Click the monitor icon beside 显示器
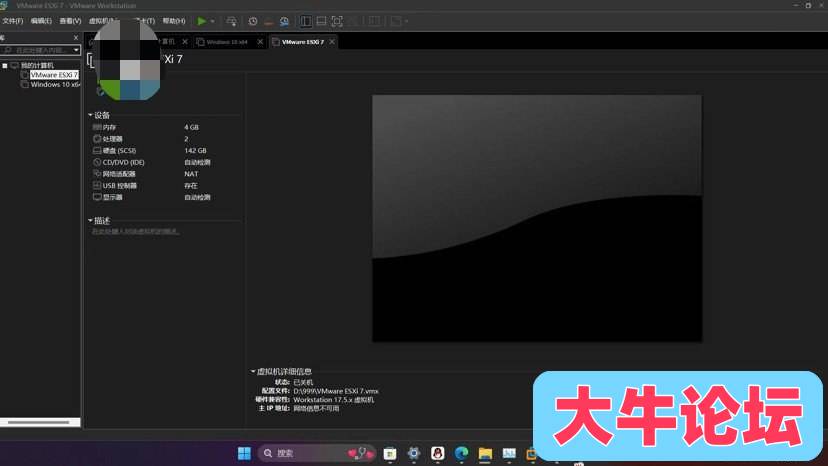828x466 pixels. pyautogui.click(x=97, y=197)
